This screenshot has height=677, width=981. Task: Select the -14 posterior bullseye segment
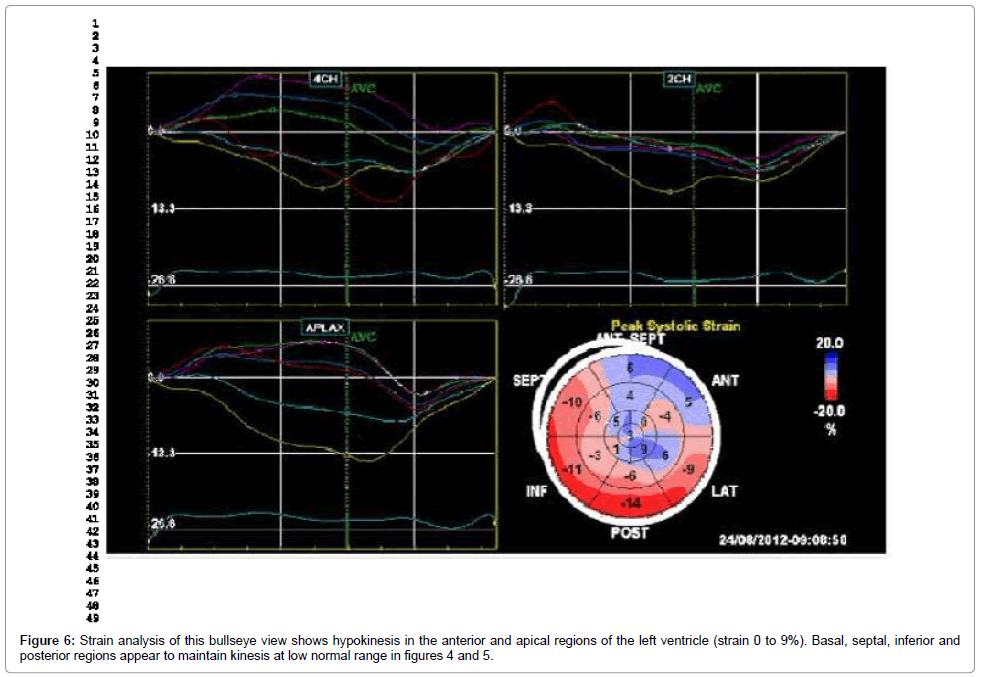pos(630,503)
